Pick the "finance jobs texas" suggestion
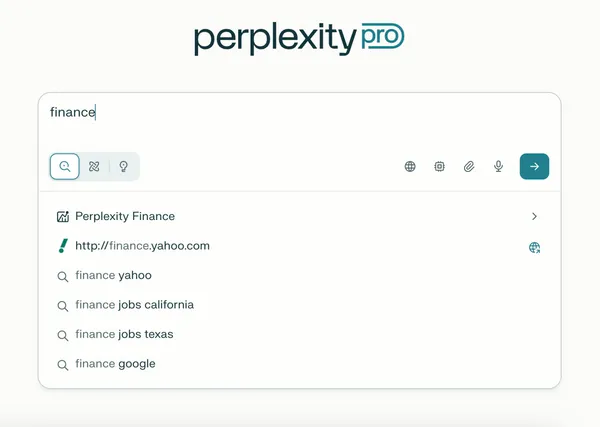 point(124,335)
